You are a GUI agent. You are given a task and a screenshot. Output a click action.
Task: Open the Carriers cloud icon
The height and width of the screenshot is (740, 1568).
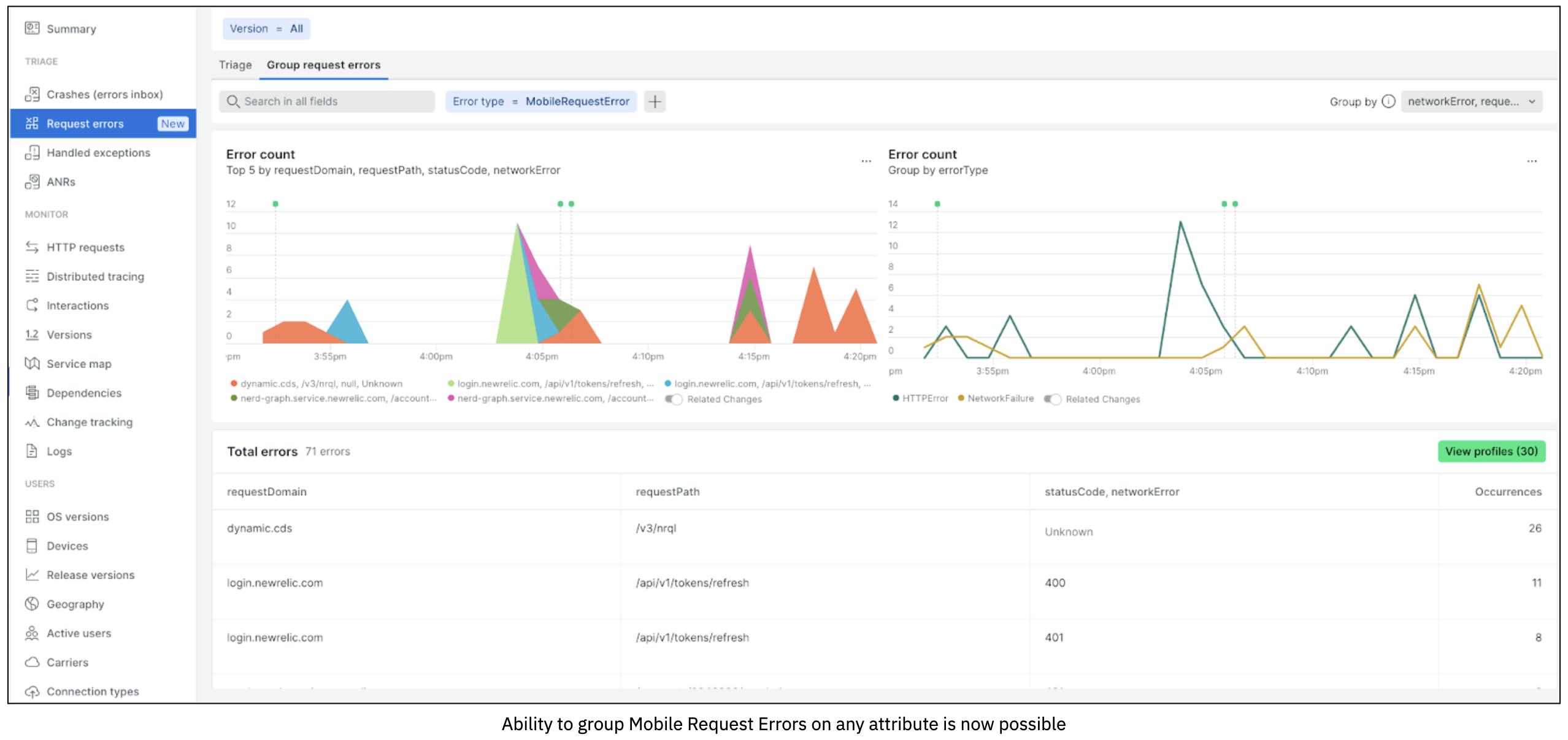[32, 662]
